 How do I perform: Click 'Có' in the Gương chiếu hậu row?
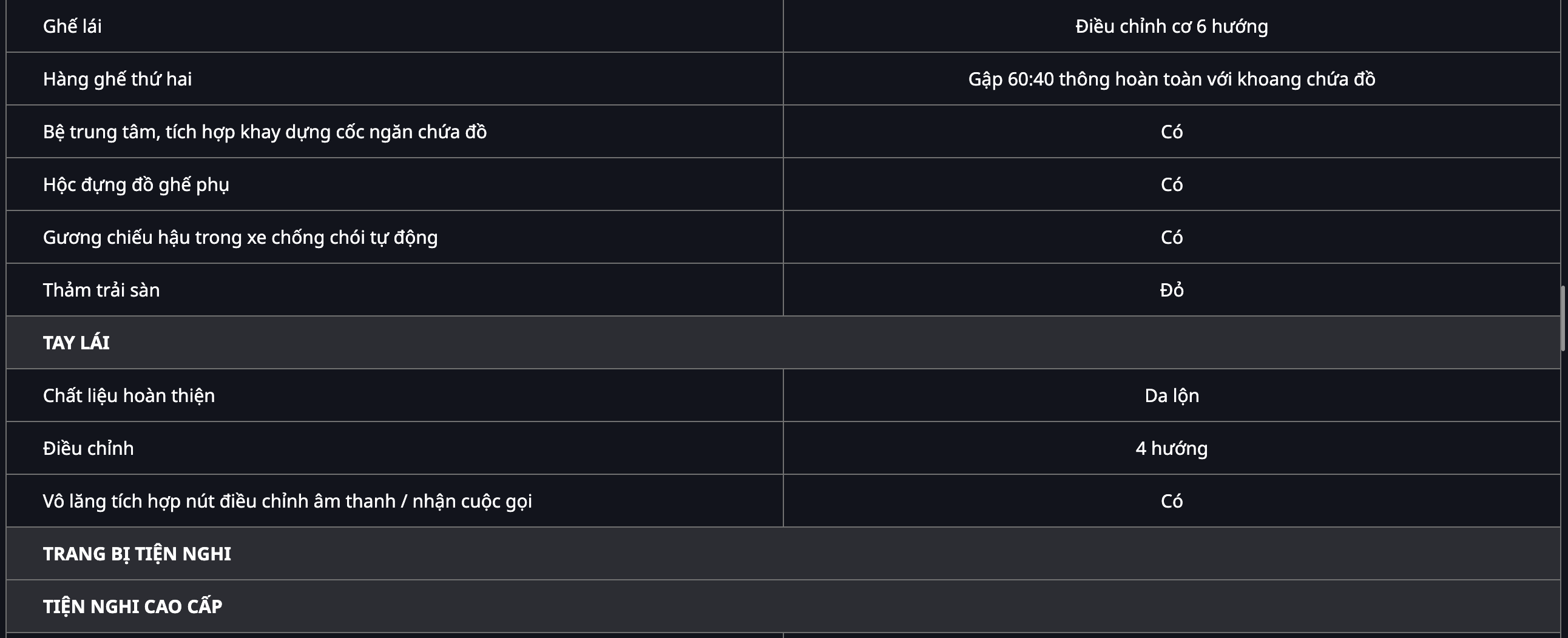pos(1171,237)
